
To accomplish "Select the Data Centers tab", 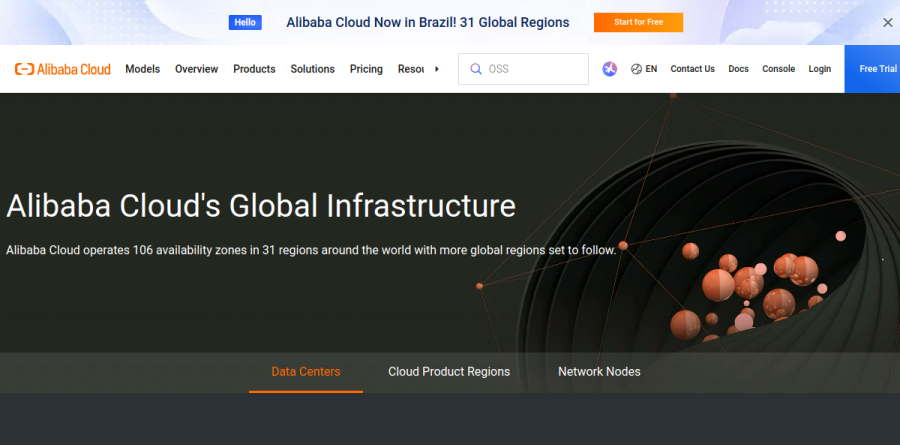I will click(306, 372).
